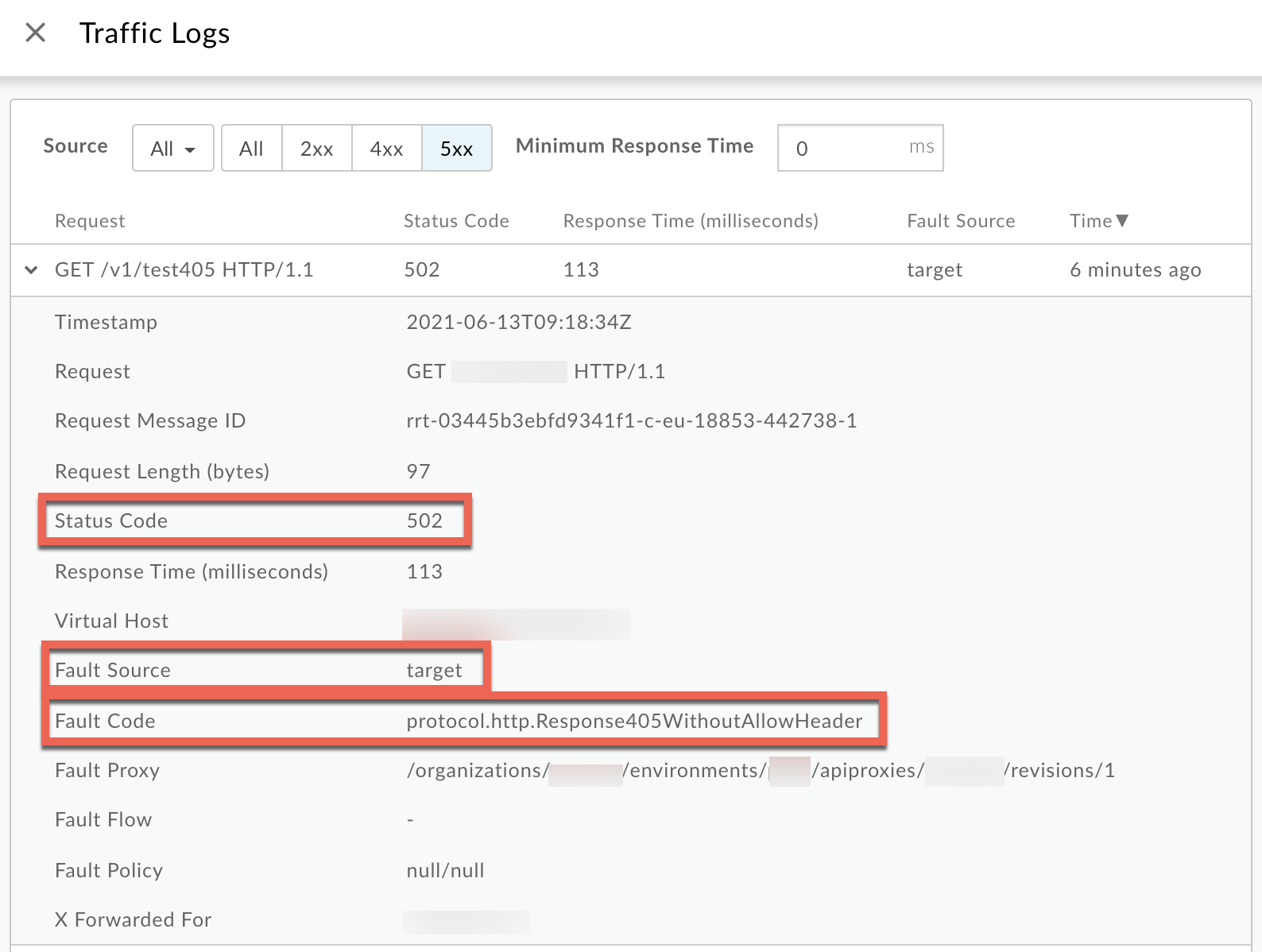
Task: Click the Request column header
Action: [90, 221]
